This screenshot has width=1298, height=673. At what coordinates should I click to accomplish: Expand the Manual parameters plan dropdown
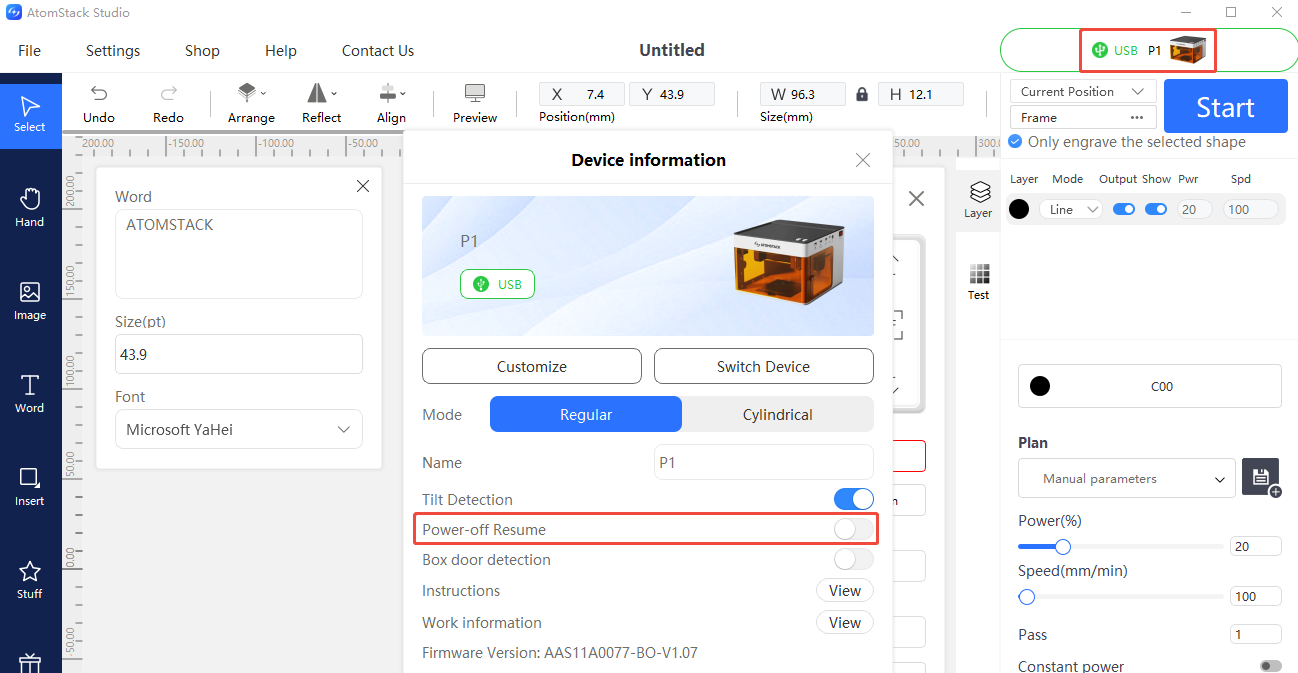1126,478
